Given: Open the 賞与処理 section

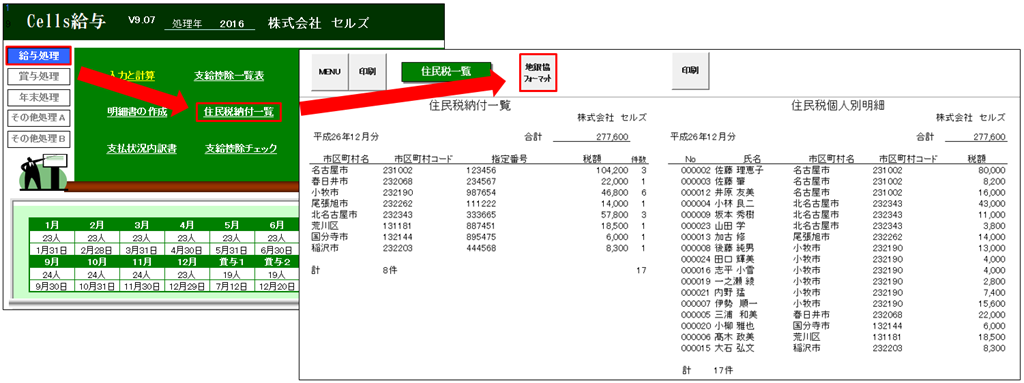Looking at the screenshot, I should 38,76.
